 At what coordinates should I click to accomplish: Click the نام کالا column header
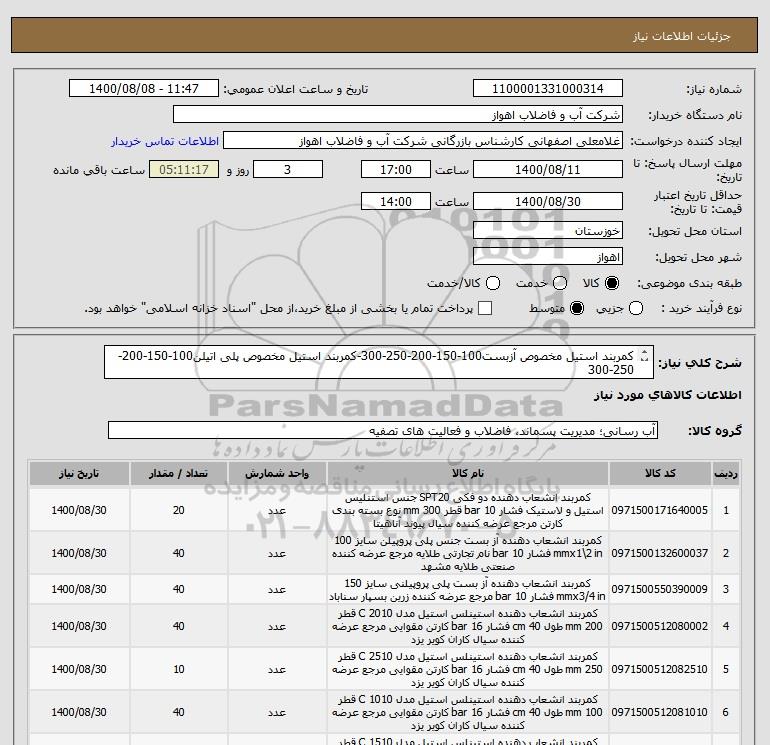coord(468,473)
